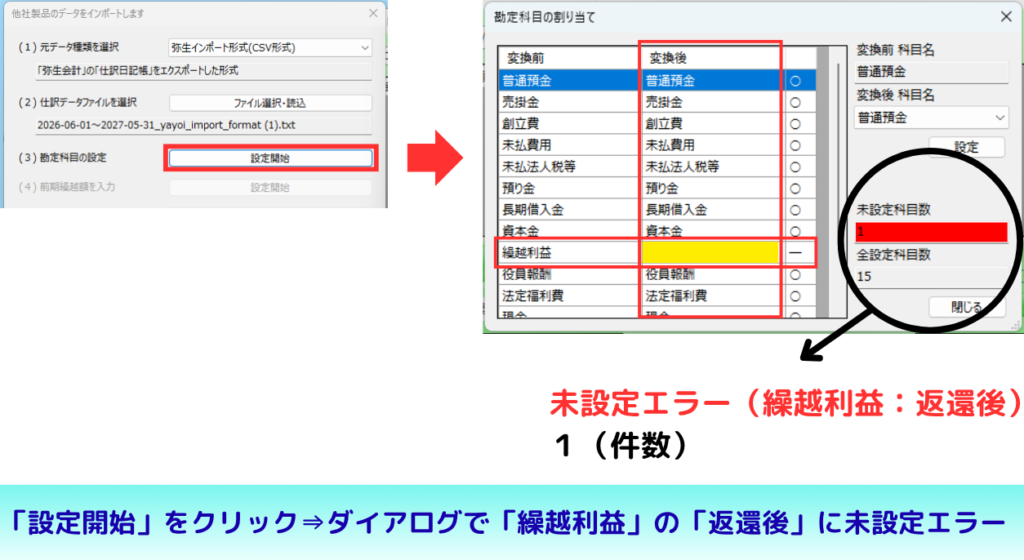1024x560 pixels.
Task: Click the 変換前 科目名 field showing 普通預金
Action: click(x=931, y=72)
